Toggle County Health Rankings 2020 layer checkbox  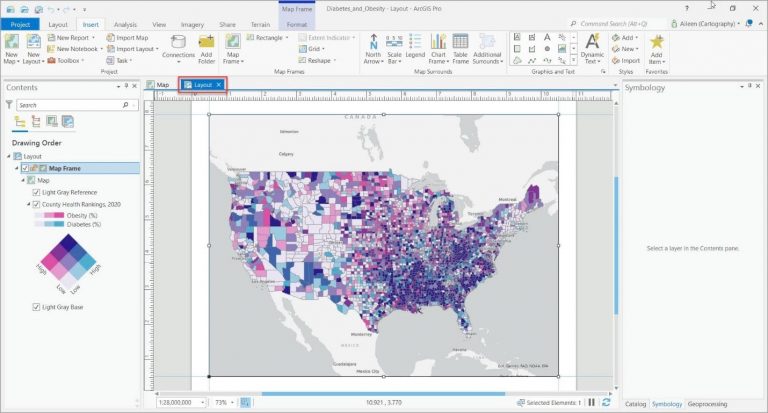[x=36, y=204]
